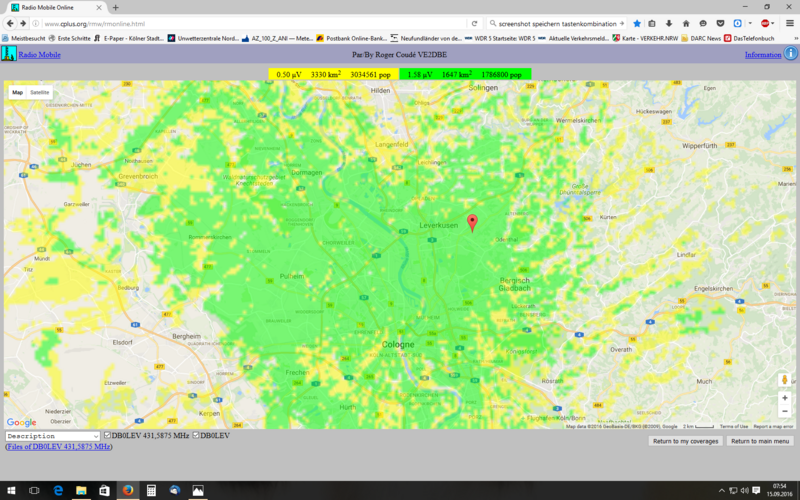The height and width of the screenshot is (500, 800).
Task: Go forward with the browser forward arrow
Action: [x=23, y=23]
